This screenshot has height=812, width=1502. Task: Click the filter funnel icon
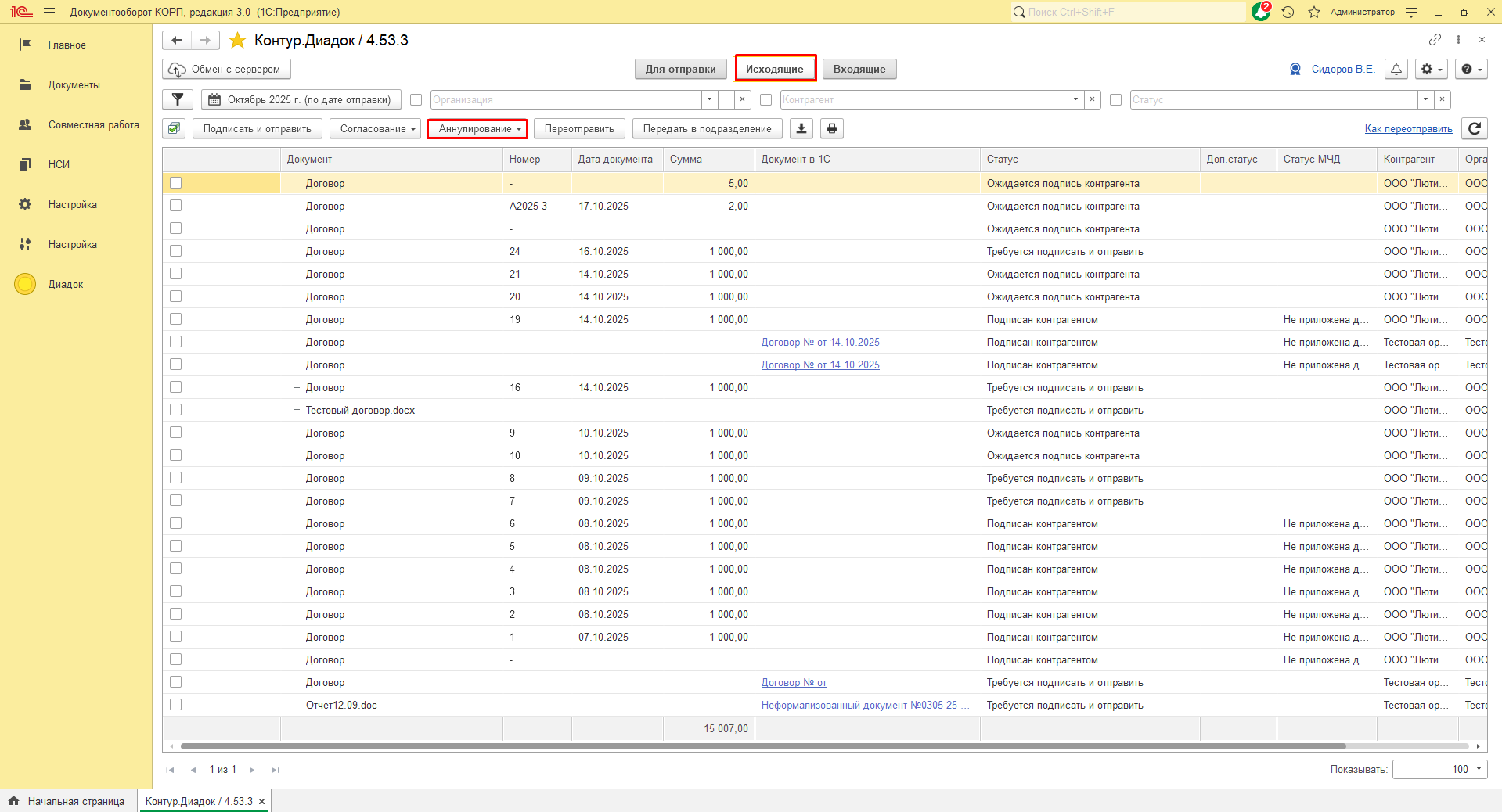pos(178,99)
